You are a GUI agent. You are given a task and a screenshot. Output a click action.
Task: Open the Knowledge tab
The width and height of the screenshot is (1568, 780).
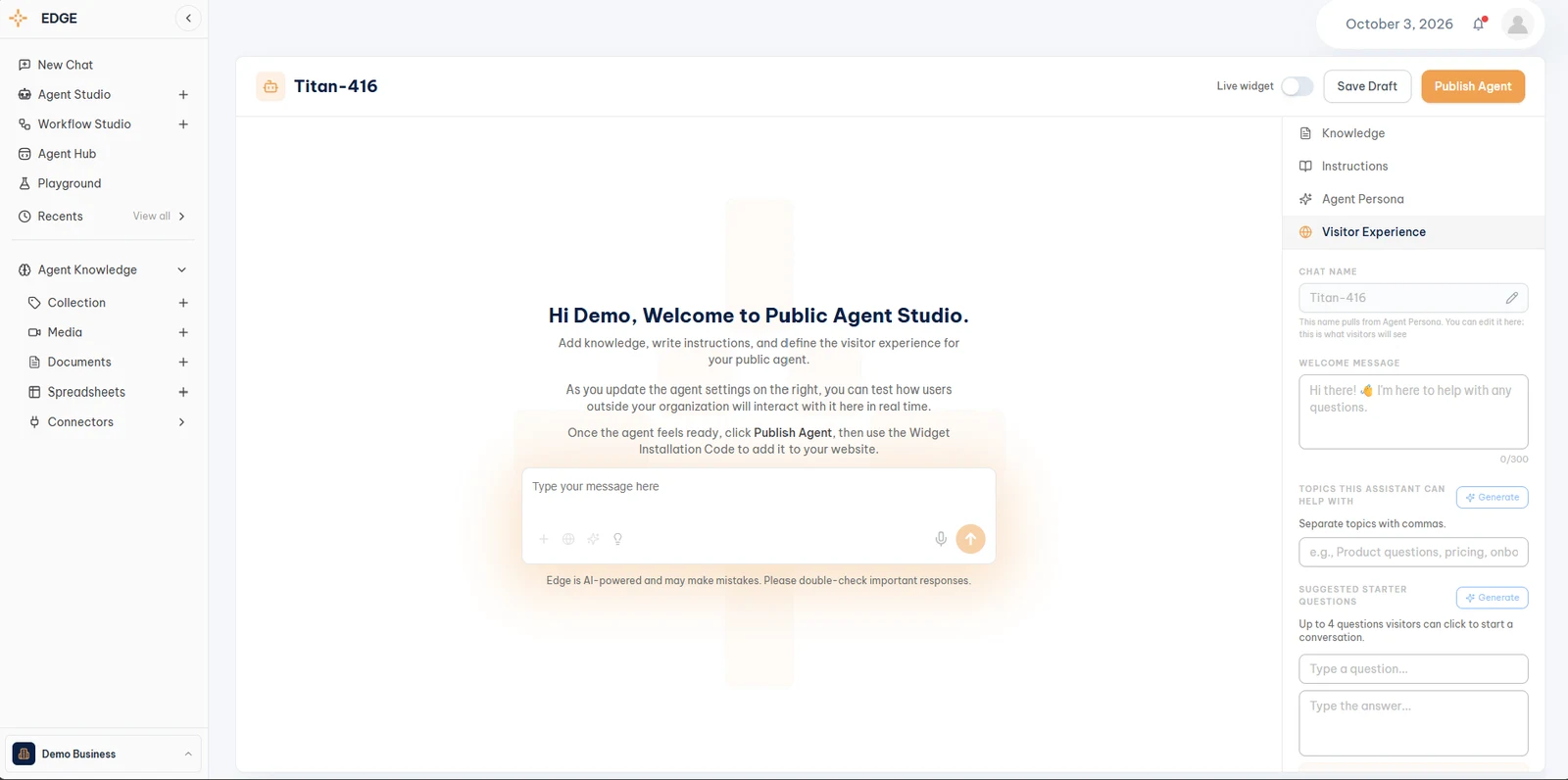coord(1413,133)
